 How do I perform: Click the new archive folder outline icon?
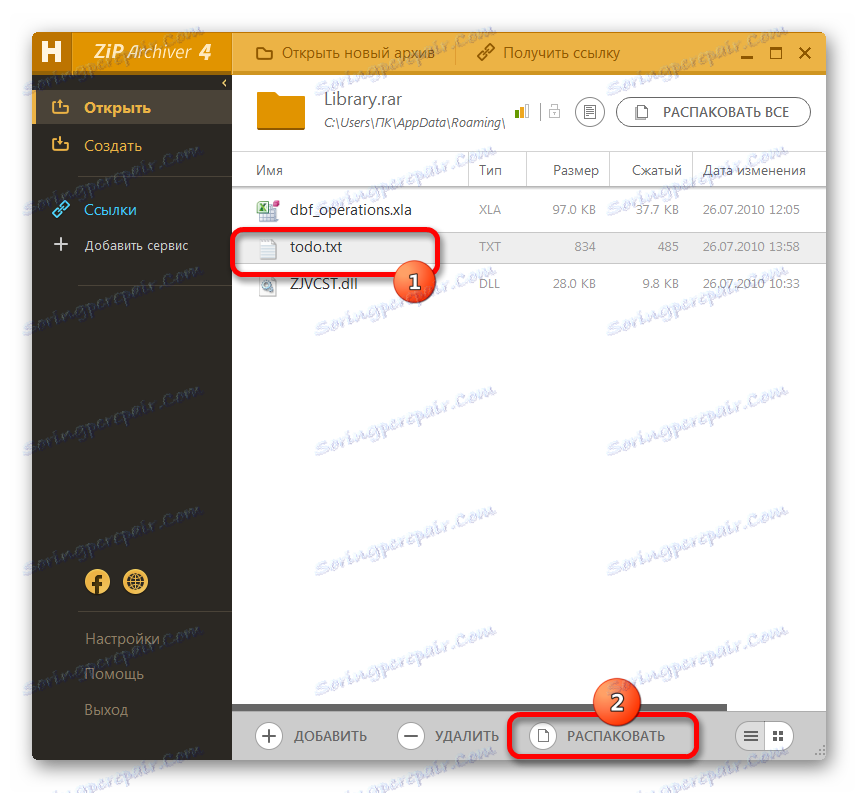coord(265,53)
